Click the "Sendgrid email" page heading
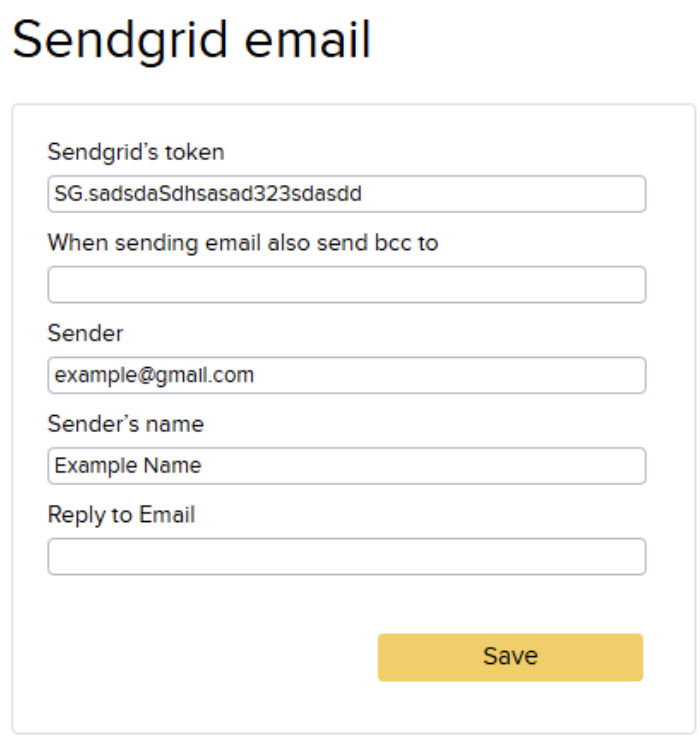The width and height of the screenshot is (700, 740). 191,42
